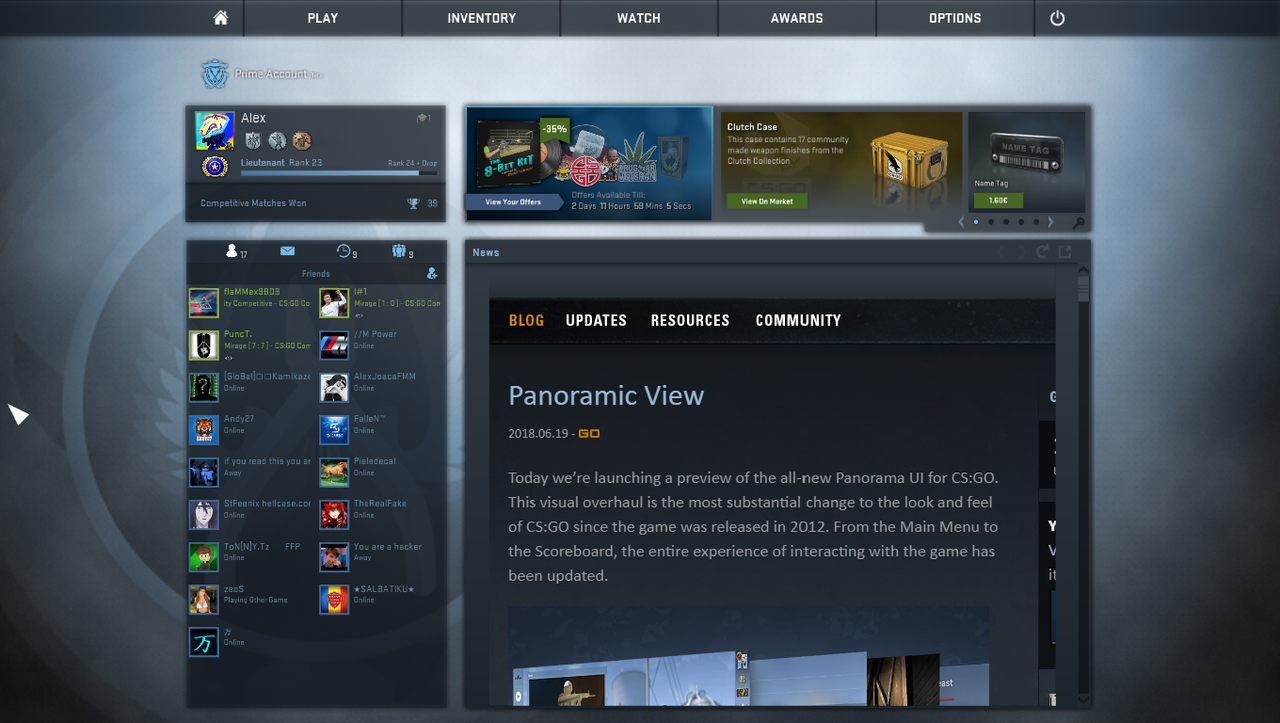Select the first store carousel dot
The height and width of the screenshot is (723, 1280).
point(976,222)
